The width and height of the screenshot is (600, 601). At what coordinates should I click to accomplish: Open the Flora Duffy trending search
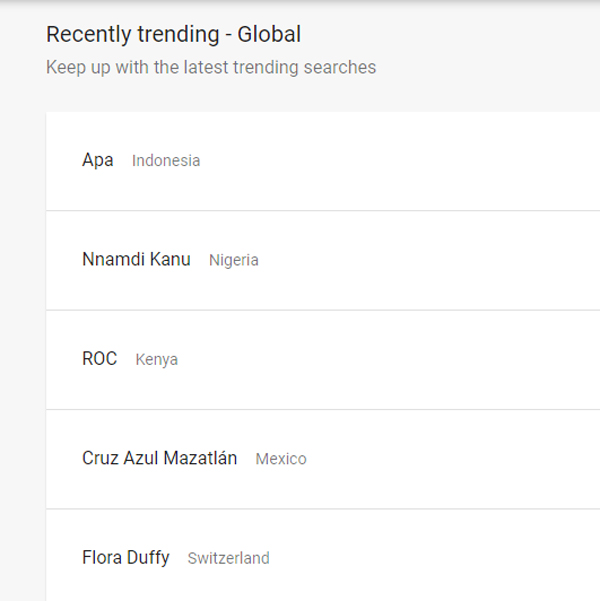pyautogui.click(x=126, y=558)
